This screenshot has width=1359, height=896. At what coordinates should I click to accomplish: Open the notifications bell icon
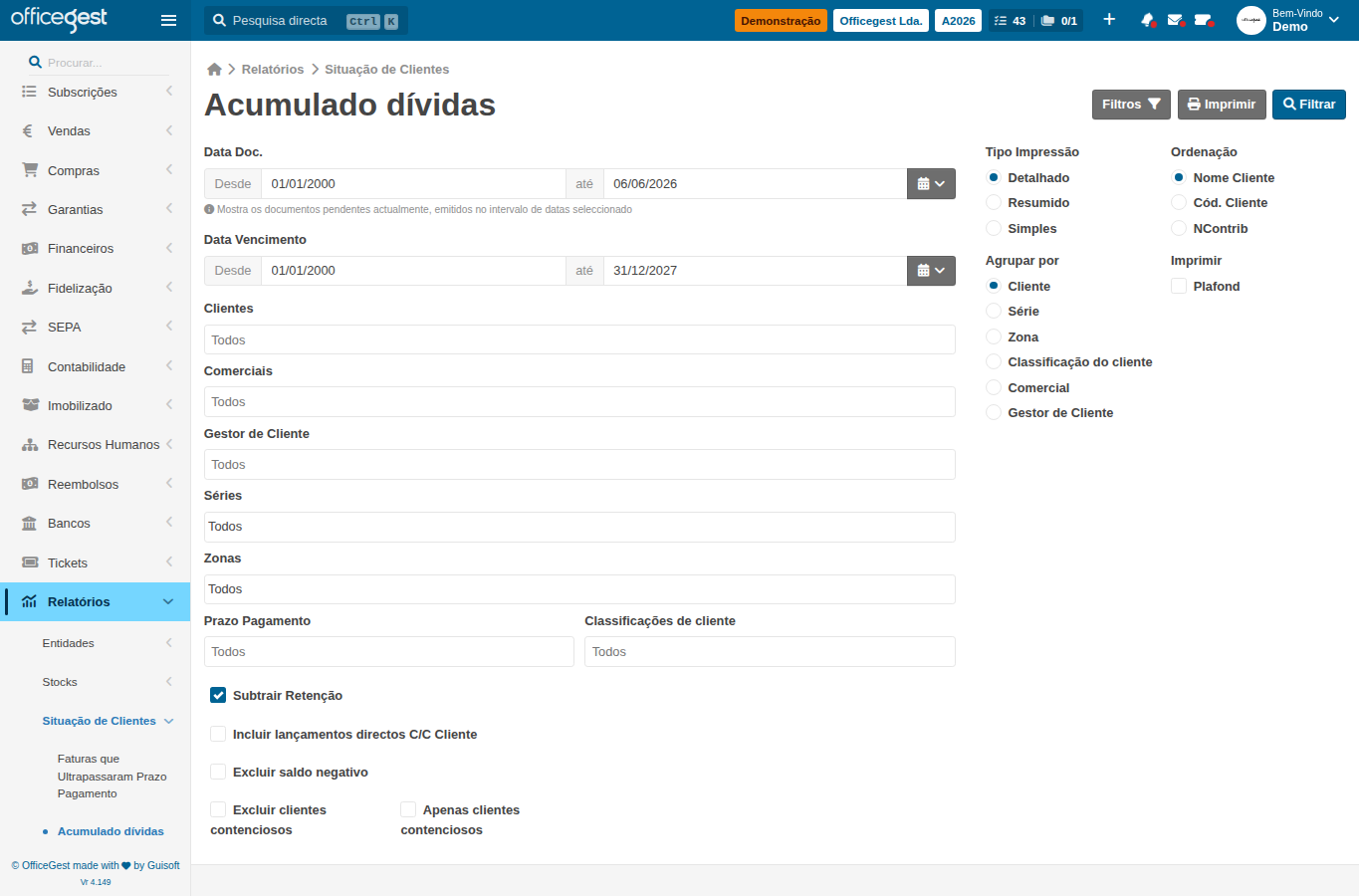point(1147,20)
